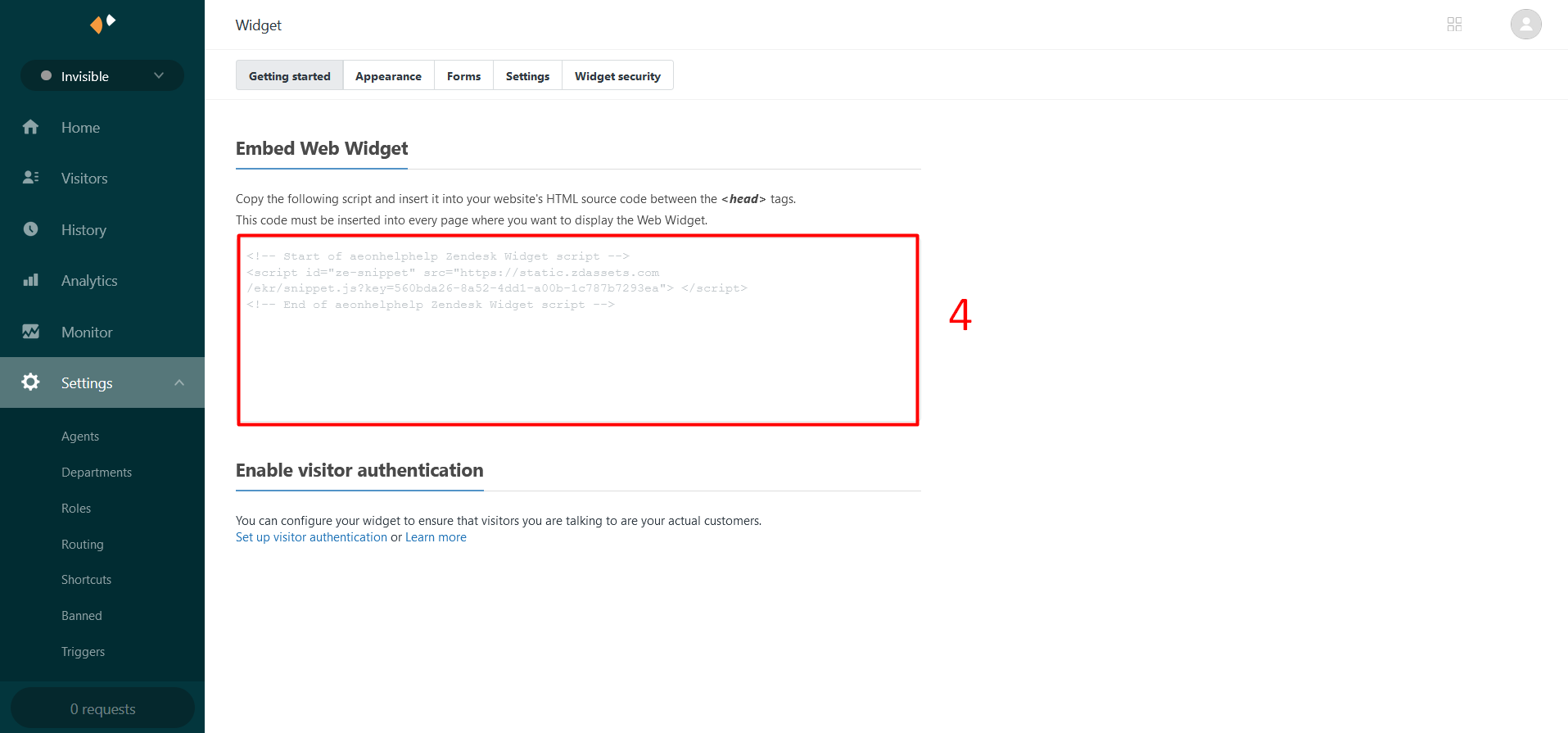Click the 0 requests button
Image resolution: width=1568 pixels, height=733 pixels.
coord(102,708)
